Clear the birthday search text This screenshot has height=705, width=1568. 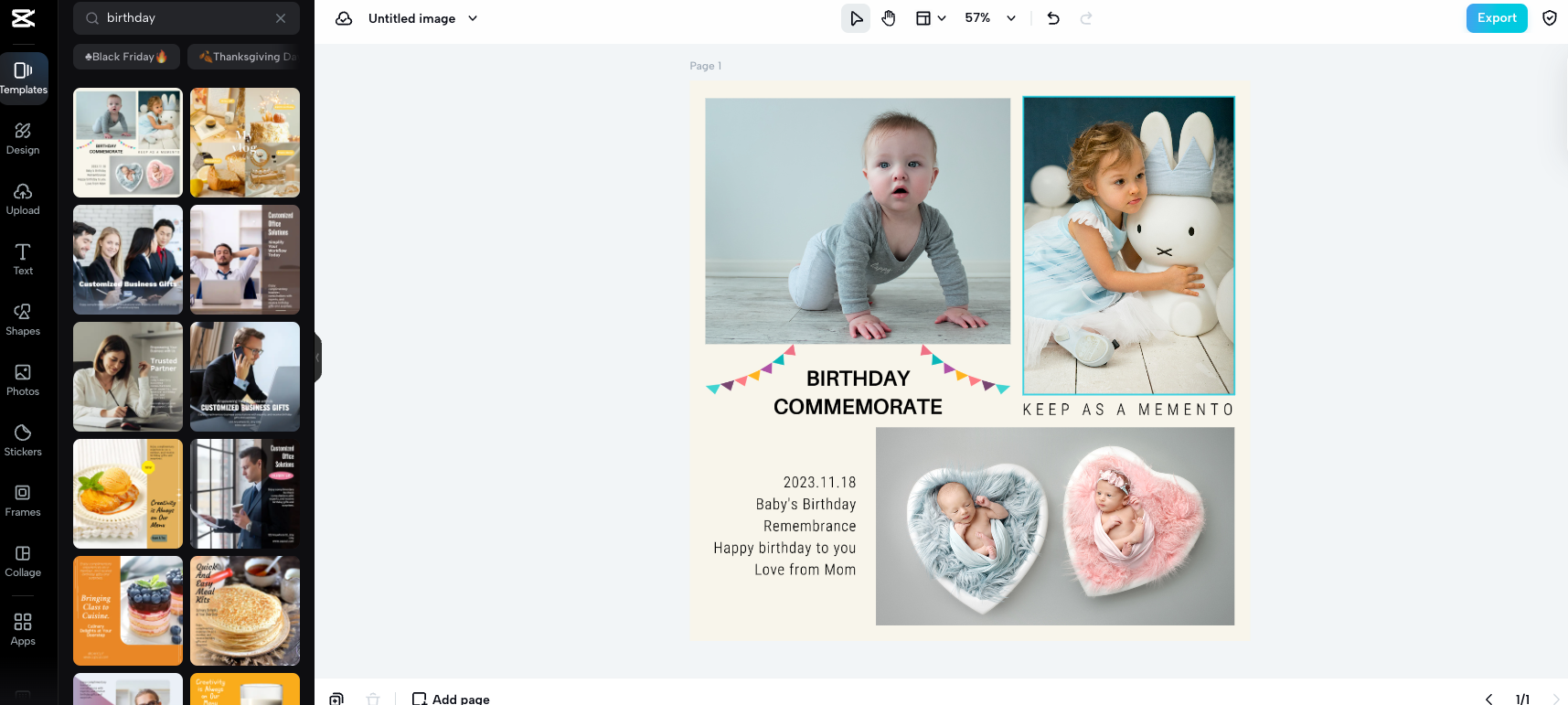(x=281, y=18)
